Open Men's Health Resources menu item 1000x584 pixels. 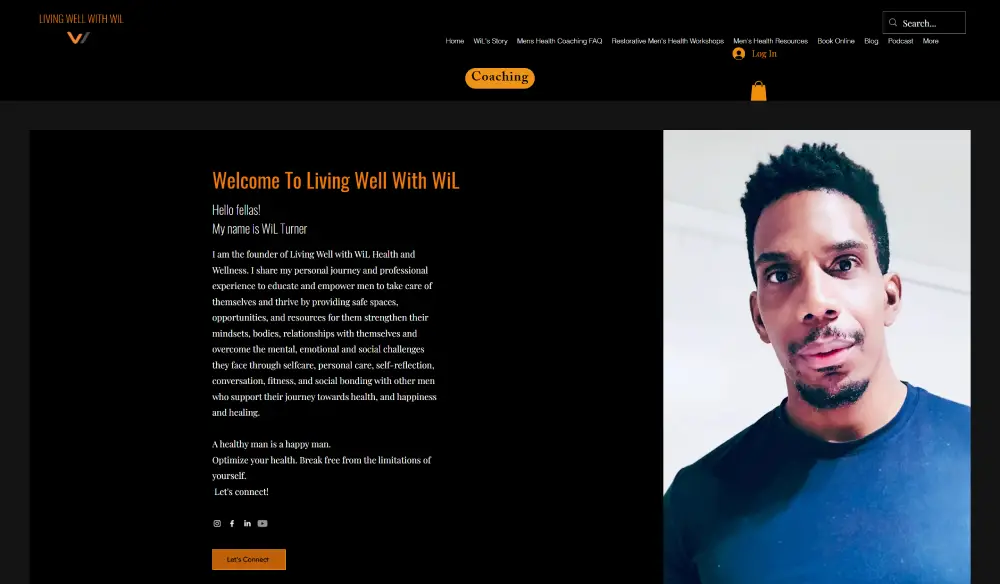tap(770, 41)
